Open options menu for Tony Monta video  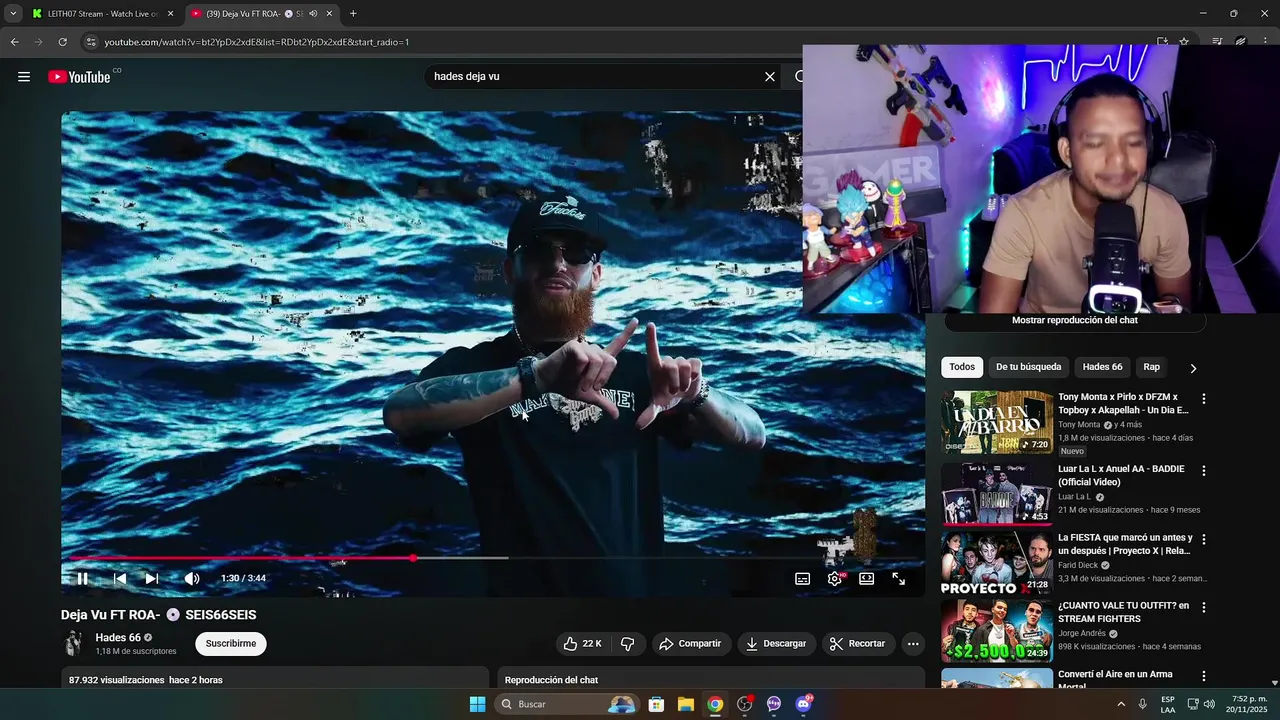[x=1204, y=398]
